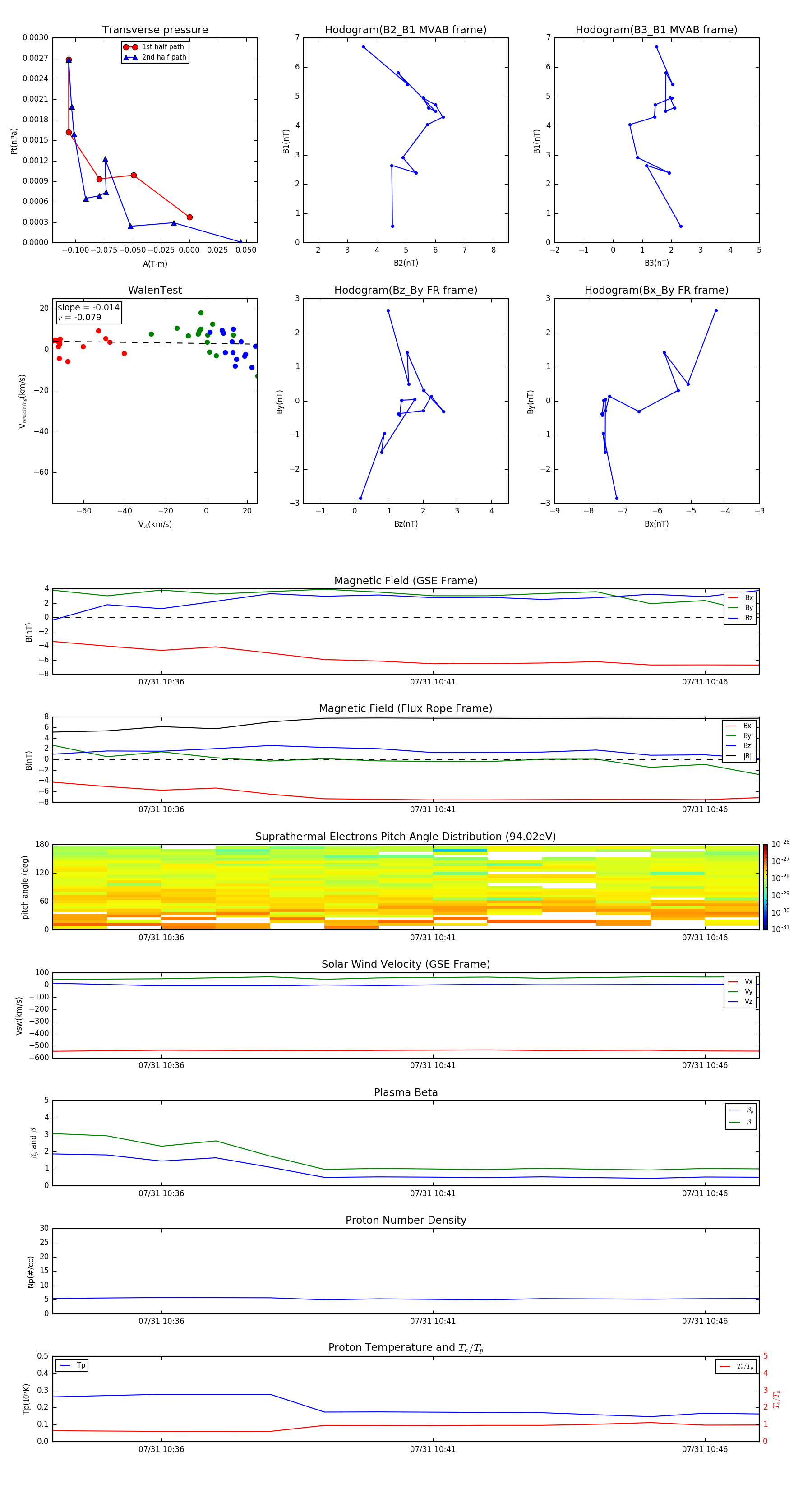Click the 'Bx(nT)' x-axis label
The image size is (812, 1489).
pos(656,524)
